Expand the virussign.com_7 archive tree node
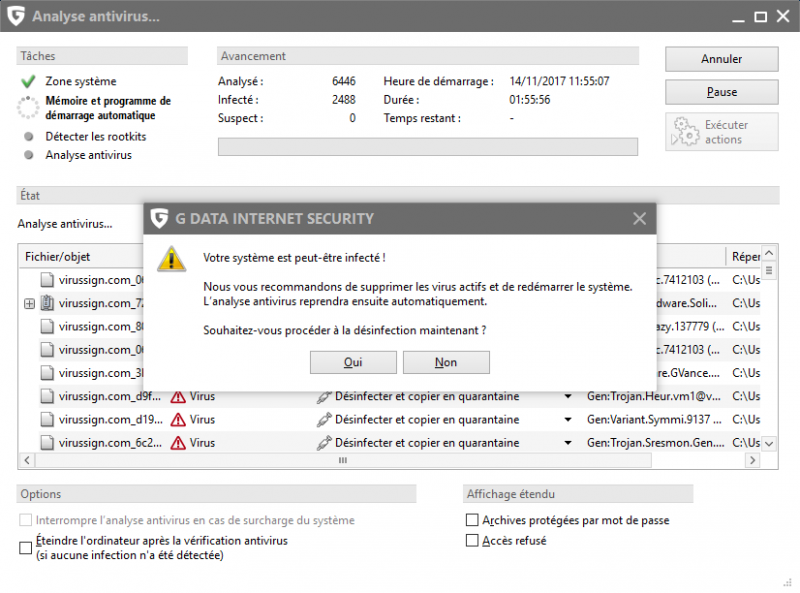Image resolution: width=800 pixels, height=593 pixels. click(x=30, y=304)
